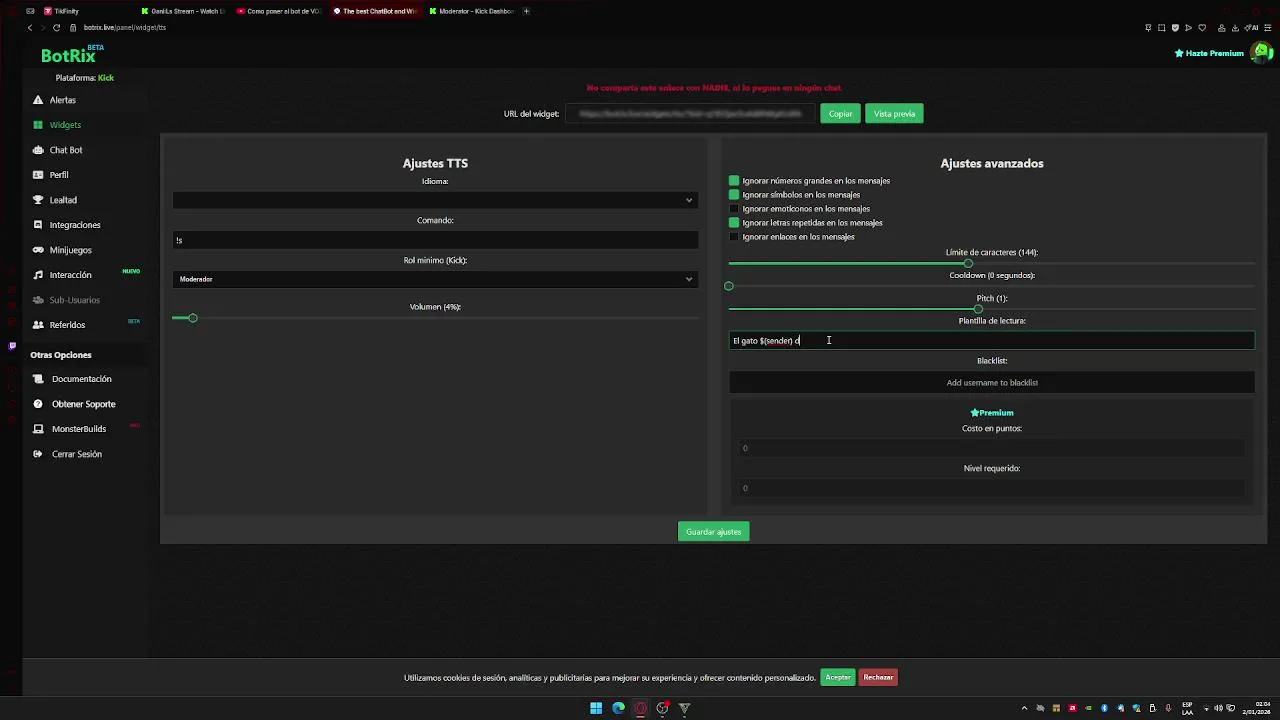The height and width of the screenshot is (720, 1280).
Task: Open browser downloads icon
Action: [x=1236, y=28]
